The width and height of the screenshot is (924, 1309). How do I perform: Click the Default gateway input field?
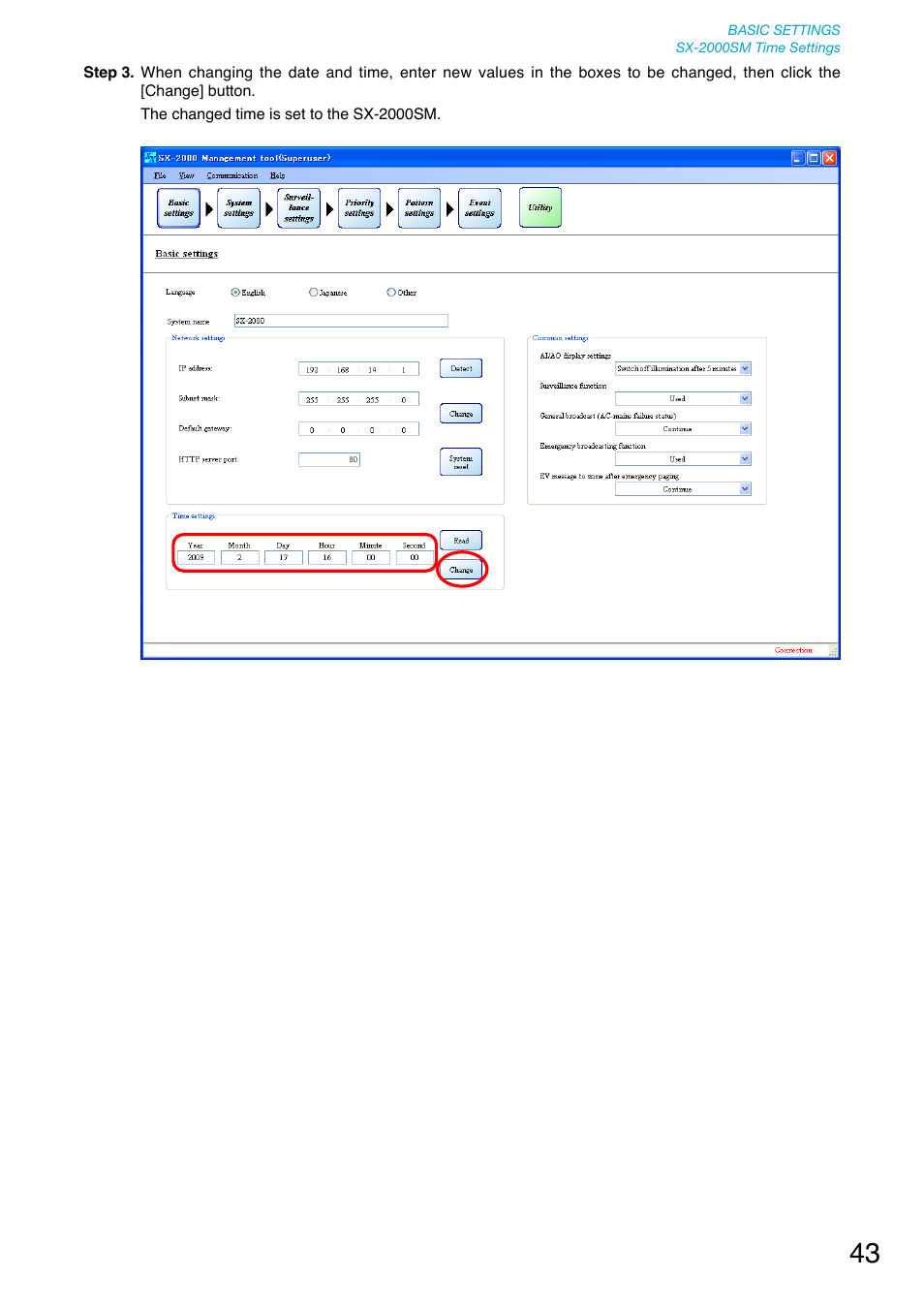[x=358, y=429]
